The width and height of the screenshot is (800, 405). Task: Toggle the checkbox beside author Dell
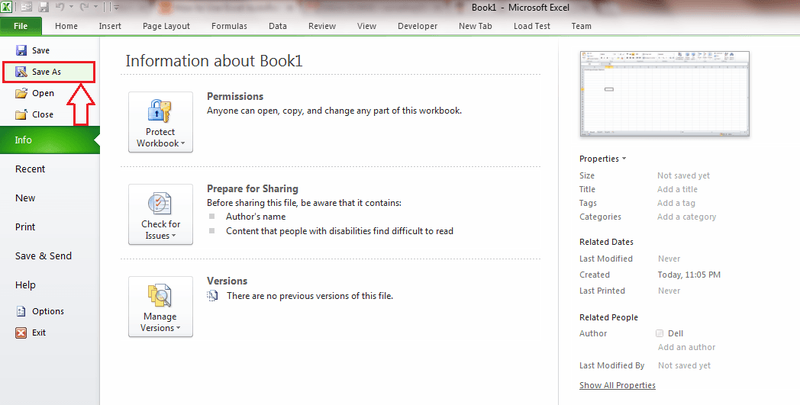tap(659, 333)
